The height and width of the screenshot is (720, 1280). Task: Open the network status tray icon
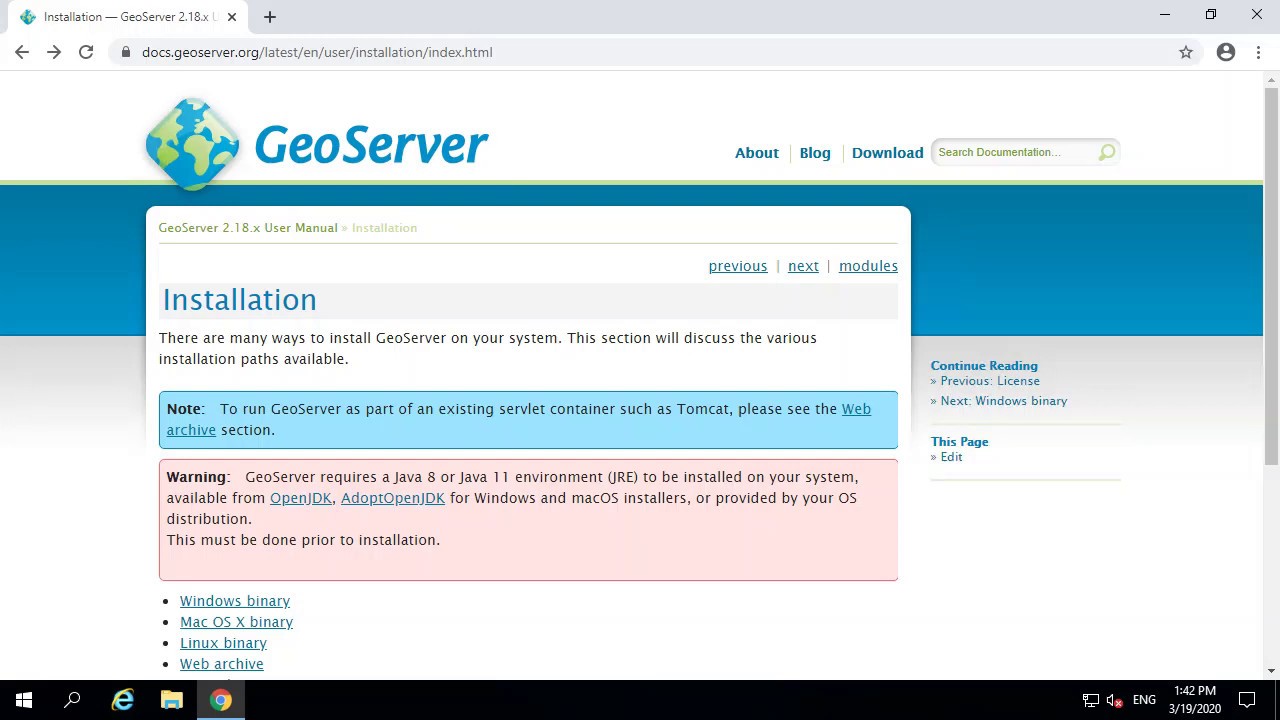click(1090, 700)
